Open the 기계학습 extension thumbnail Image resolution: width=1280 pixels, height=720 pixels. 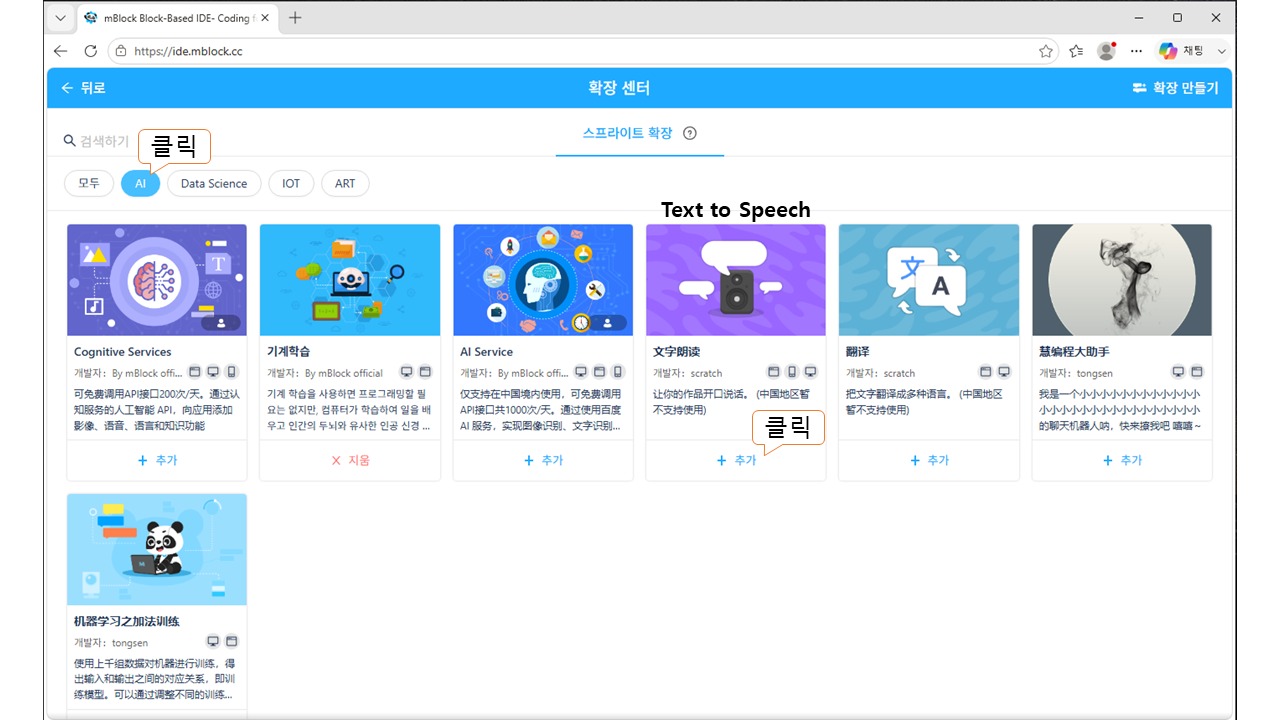pos(350,280)
